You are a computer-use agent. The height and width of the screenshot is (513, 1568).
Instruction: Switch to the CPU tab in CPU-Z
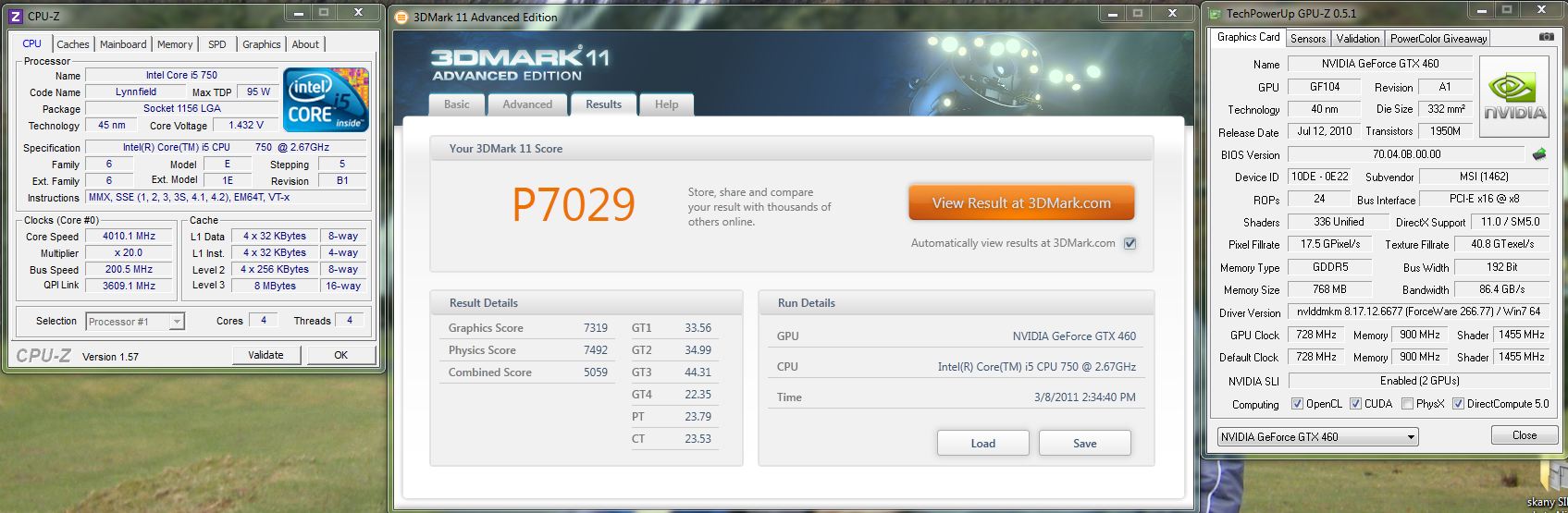coord(32,43)
